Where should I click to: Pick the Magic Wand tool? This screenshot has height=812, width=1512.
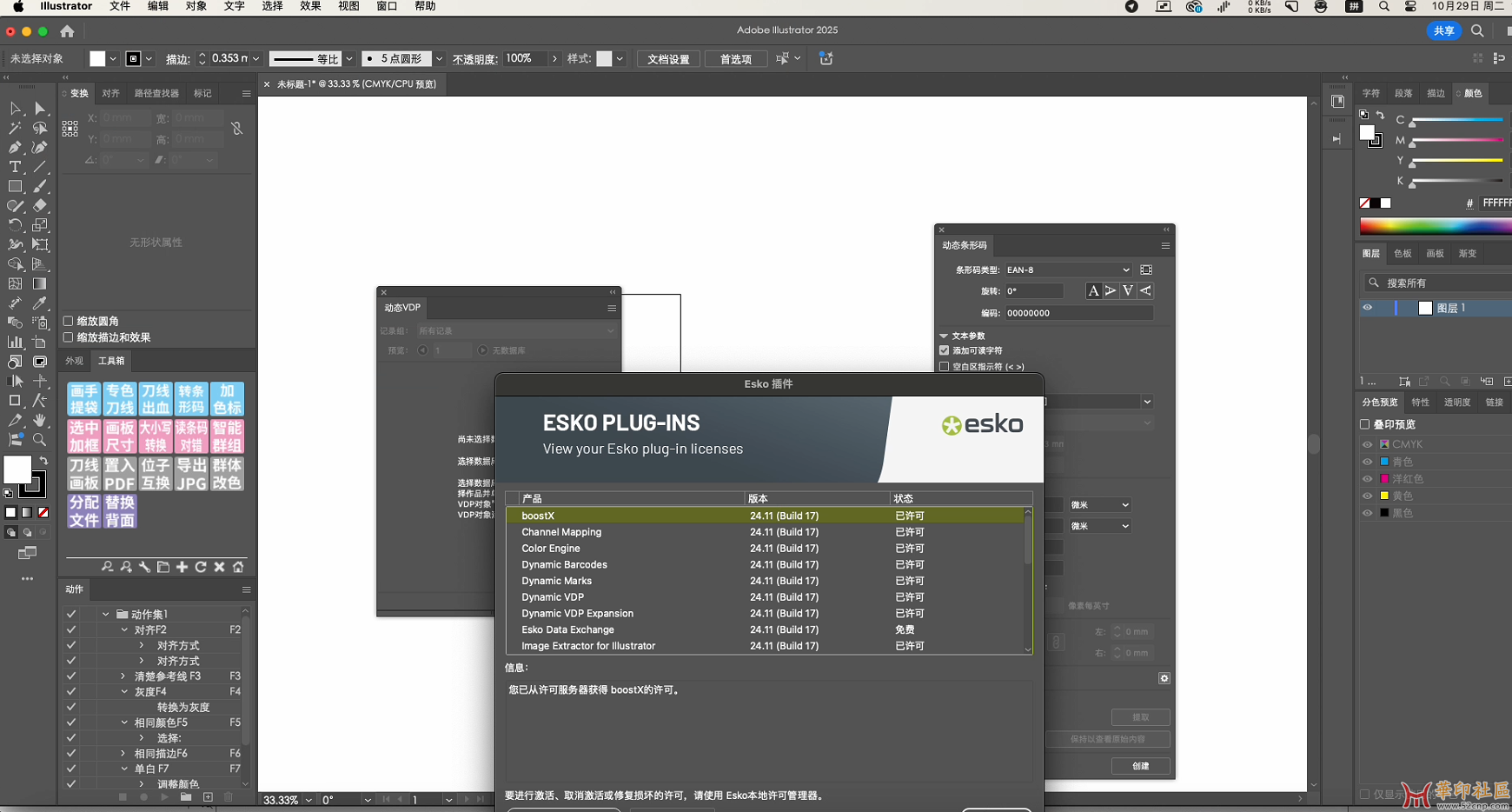click(x=15, y=128)
